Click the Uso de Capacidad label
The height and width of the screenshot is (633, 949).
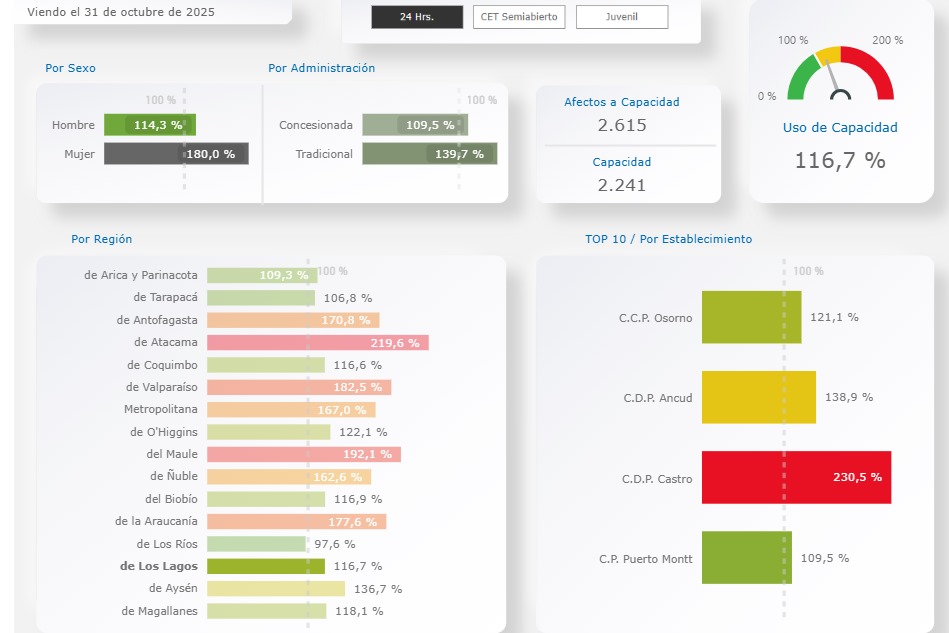(x=840, y=128)
